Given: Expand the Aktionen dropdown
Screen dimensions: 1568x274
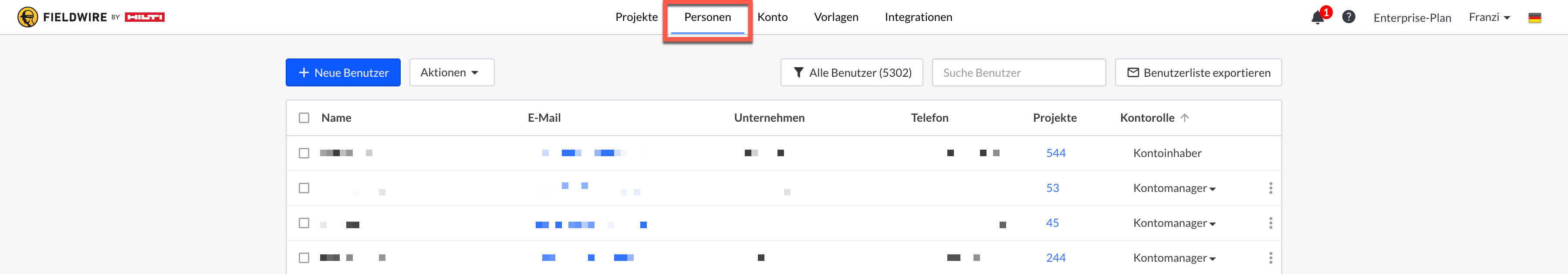Looking at the screenshot, I should click(x=451, y=72).
